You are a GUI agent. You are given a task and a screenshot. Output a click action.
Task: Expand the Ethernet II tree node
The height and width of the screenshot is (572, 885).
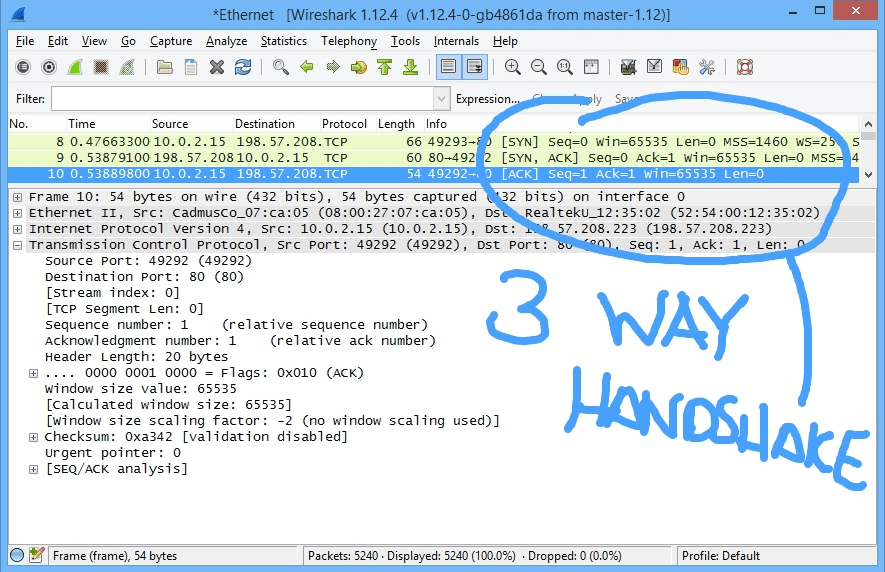coord(18,213)
